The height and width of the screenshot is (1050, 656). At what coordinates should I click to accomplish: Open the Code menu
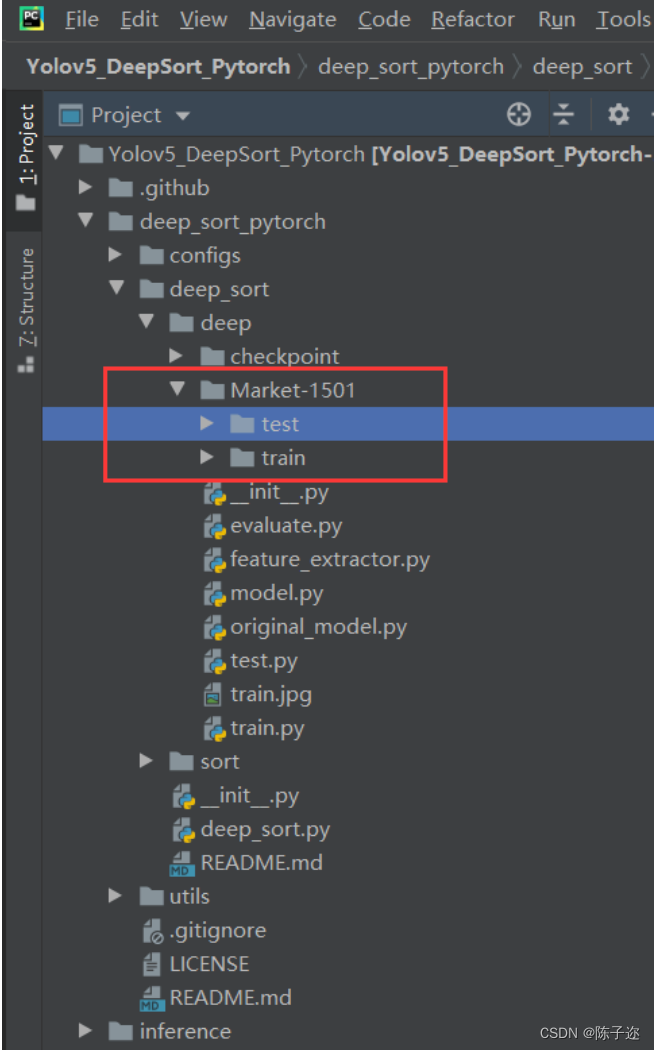coord(384,19)
